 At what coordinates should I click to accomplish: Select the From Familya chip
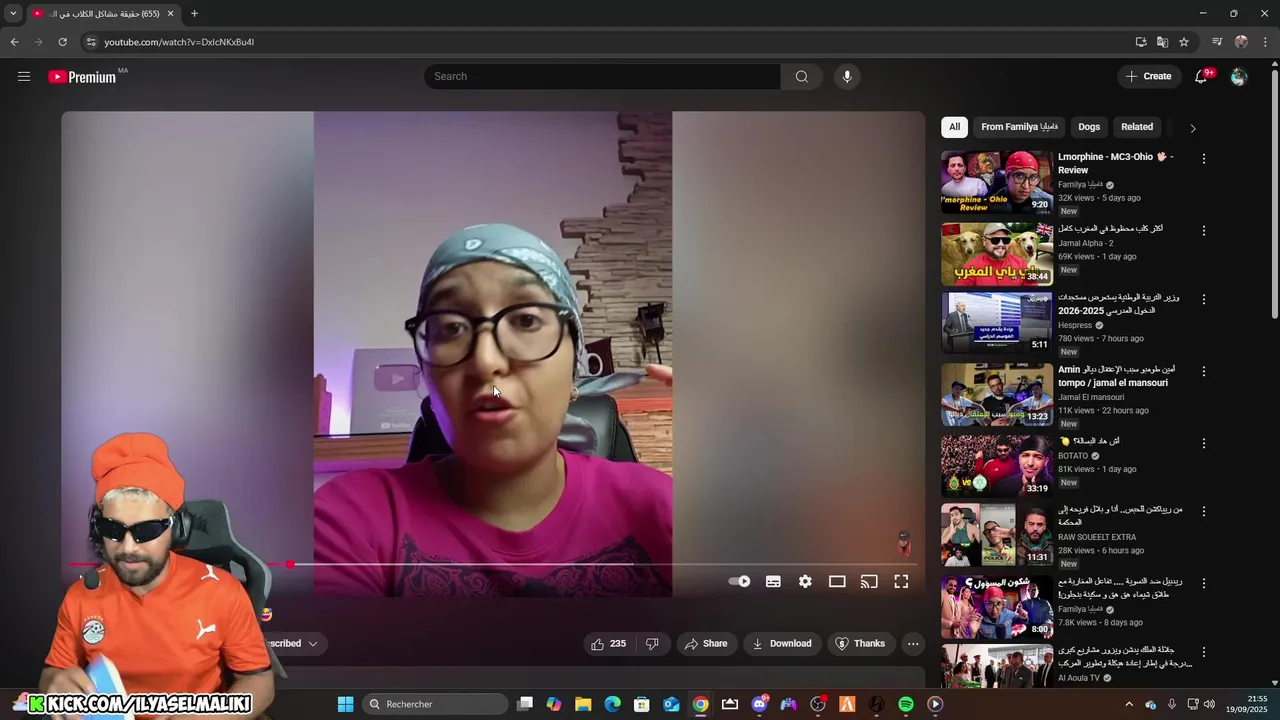tap(1019, 127)
